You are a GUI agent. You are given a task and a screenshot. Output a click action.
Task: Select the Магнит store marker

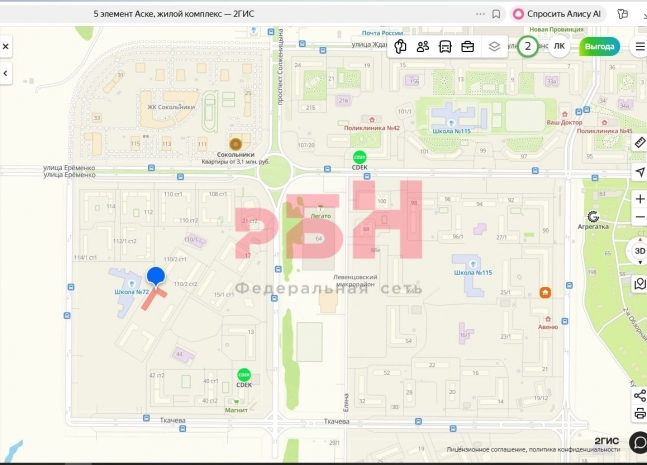[x=236, y=402]
